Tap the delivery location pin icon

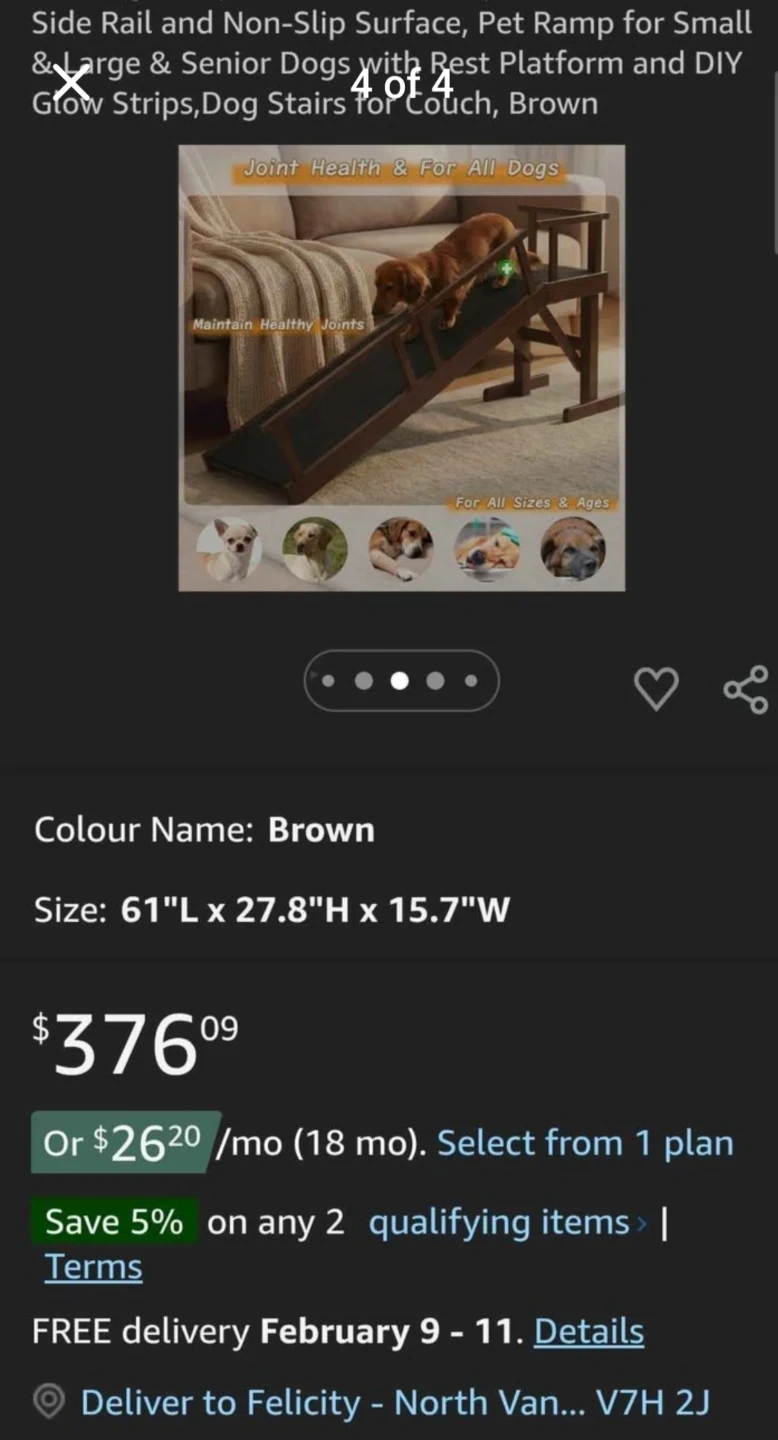[x=49, y=1402]
